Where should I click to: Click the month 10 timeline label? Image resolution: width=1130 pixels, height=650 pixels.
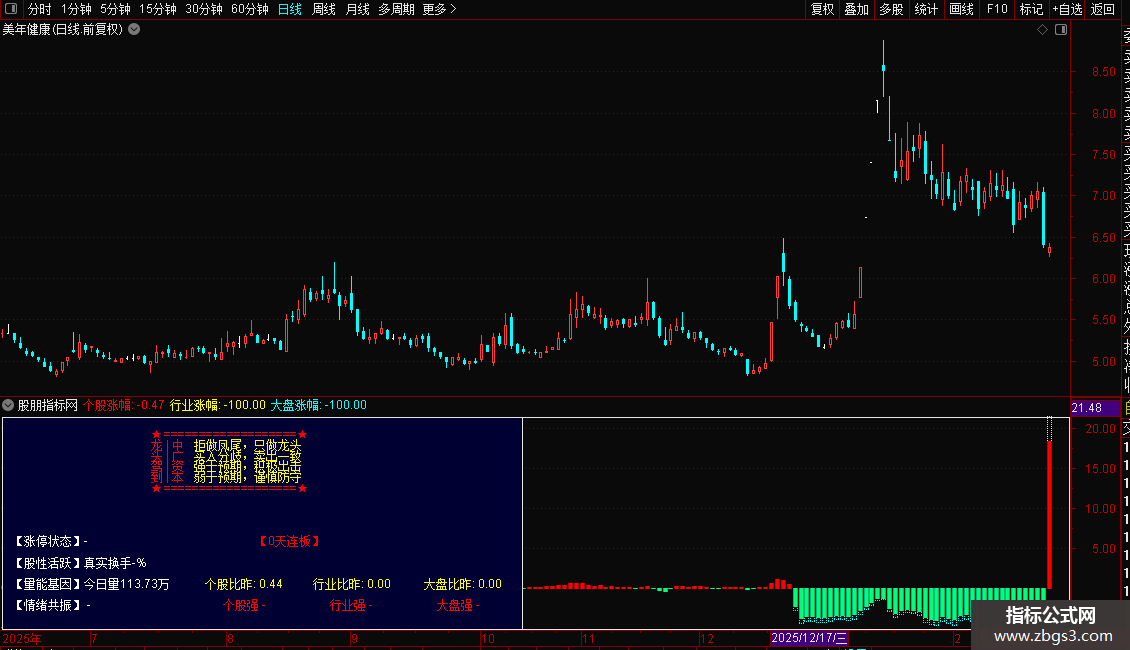click(x=488, y=638)
